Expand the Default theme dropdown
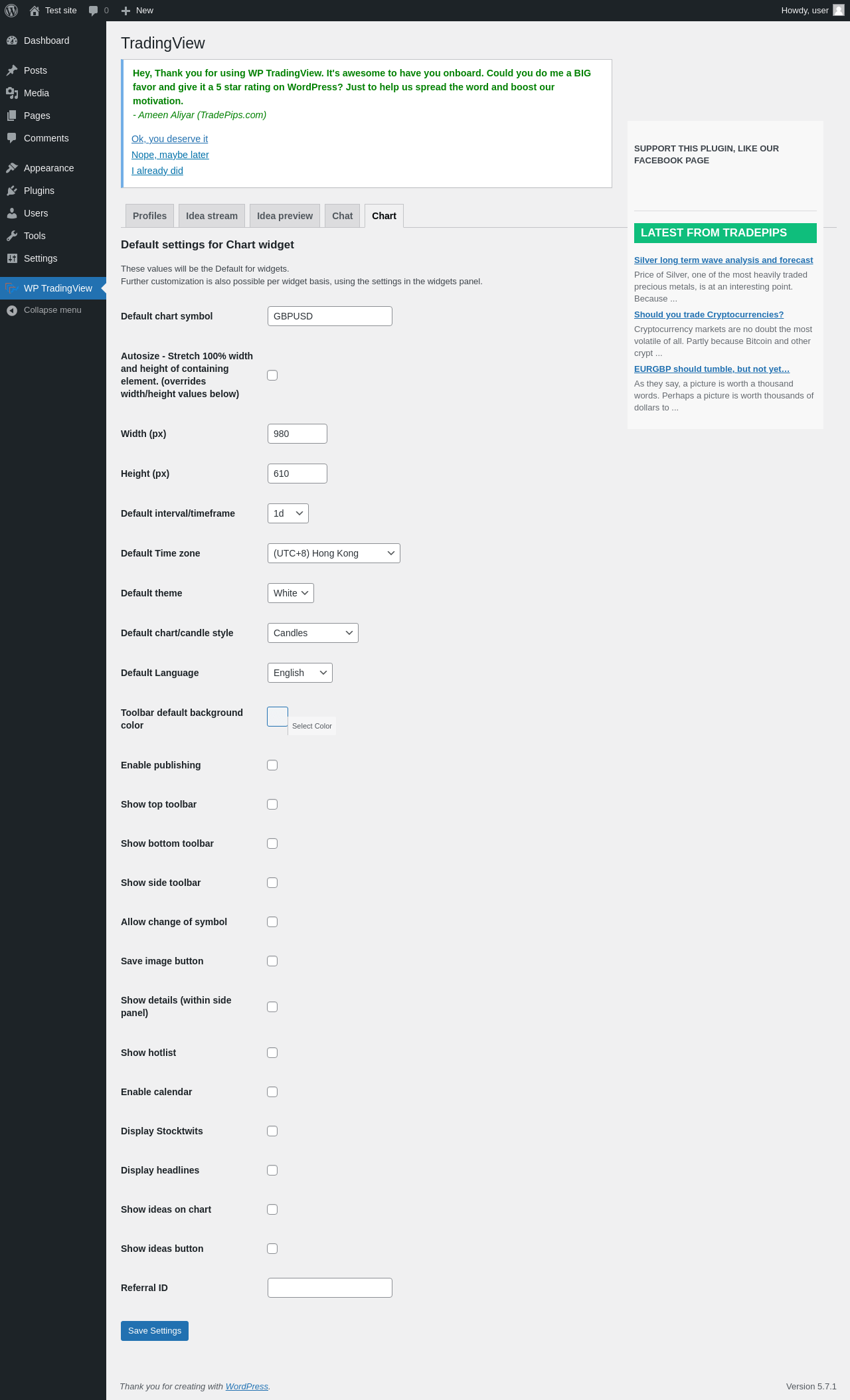 coord(291,593)
